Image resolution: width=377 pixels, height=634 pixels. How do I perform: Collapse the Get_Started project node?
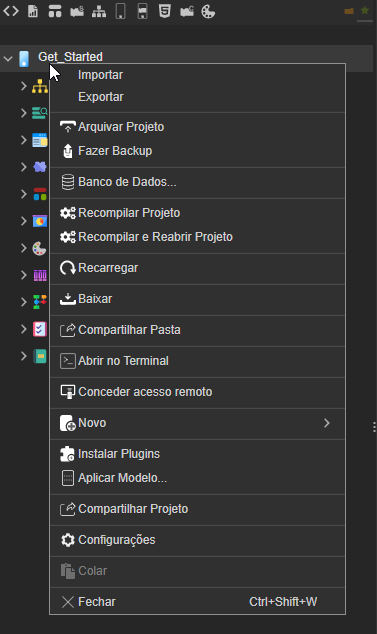point(8,59)
